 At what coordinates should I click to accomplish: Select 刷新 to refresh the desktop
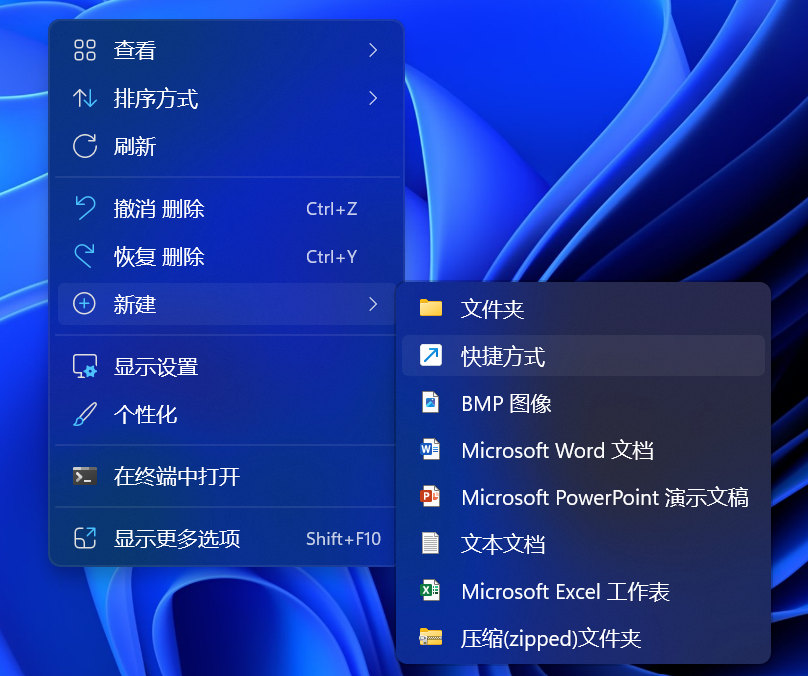(x=135, y=147)
